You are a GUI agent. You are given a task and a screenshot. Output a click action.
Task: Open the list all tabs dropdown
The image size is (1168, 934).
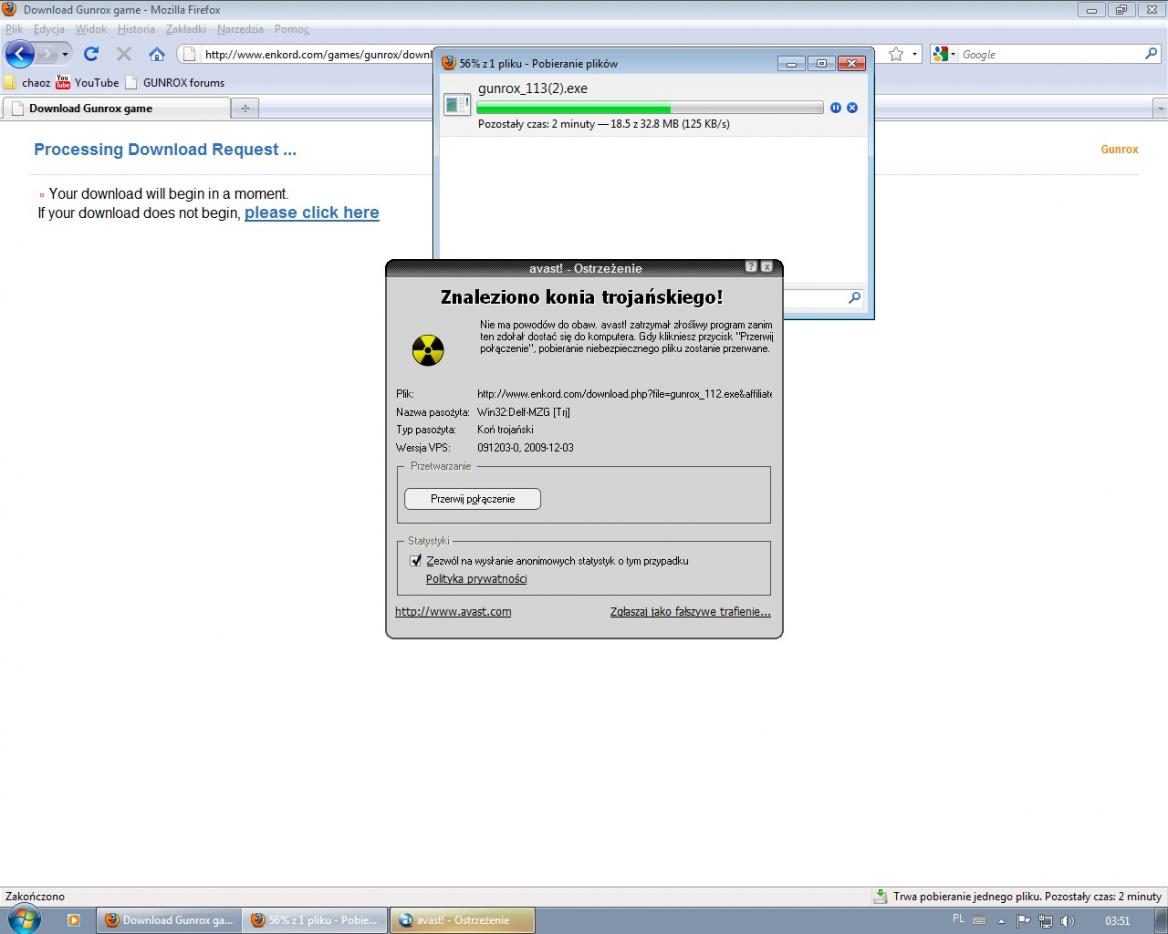[x=1160, y=108]
